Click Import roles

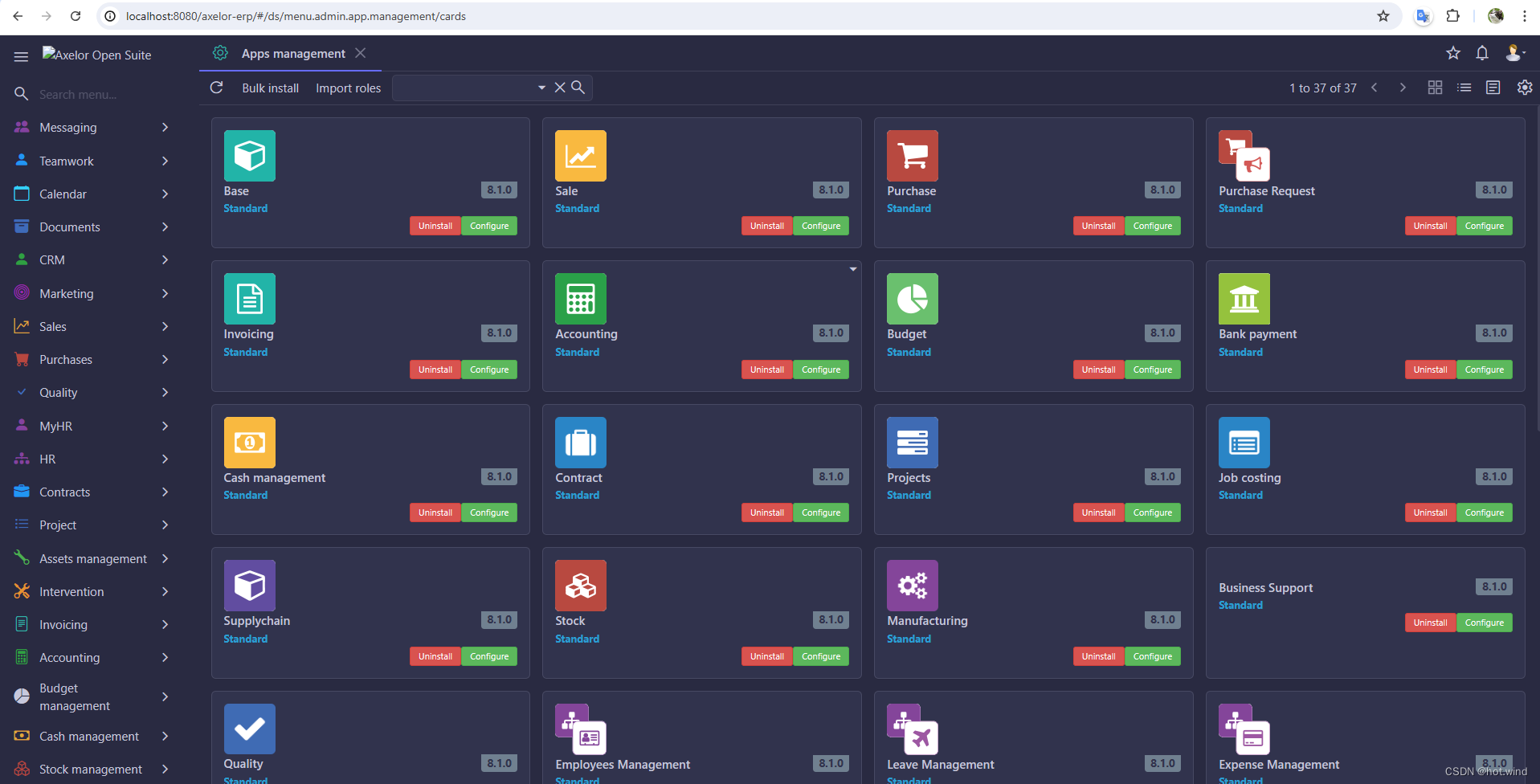348,88
